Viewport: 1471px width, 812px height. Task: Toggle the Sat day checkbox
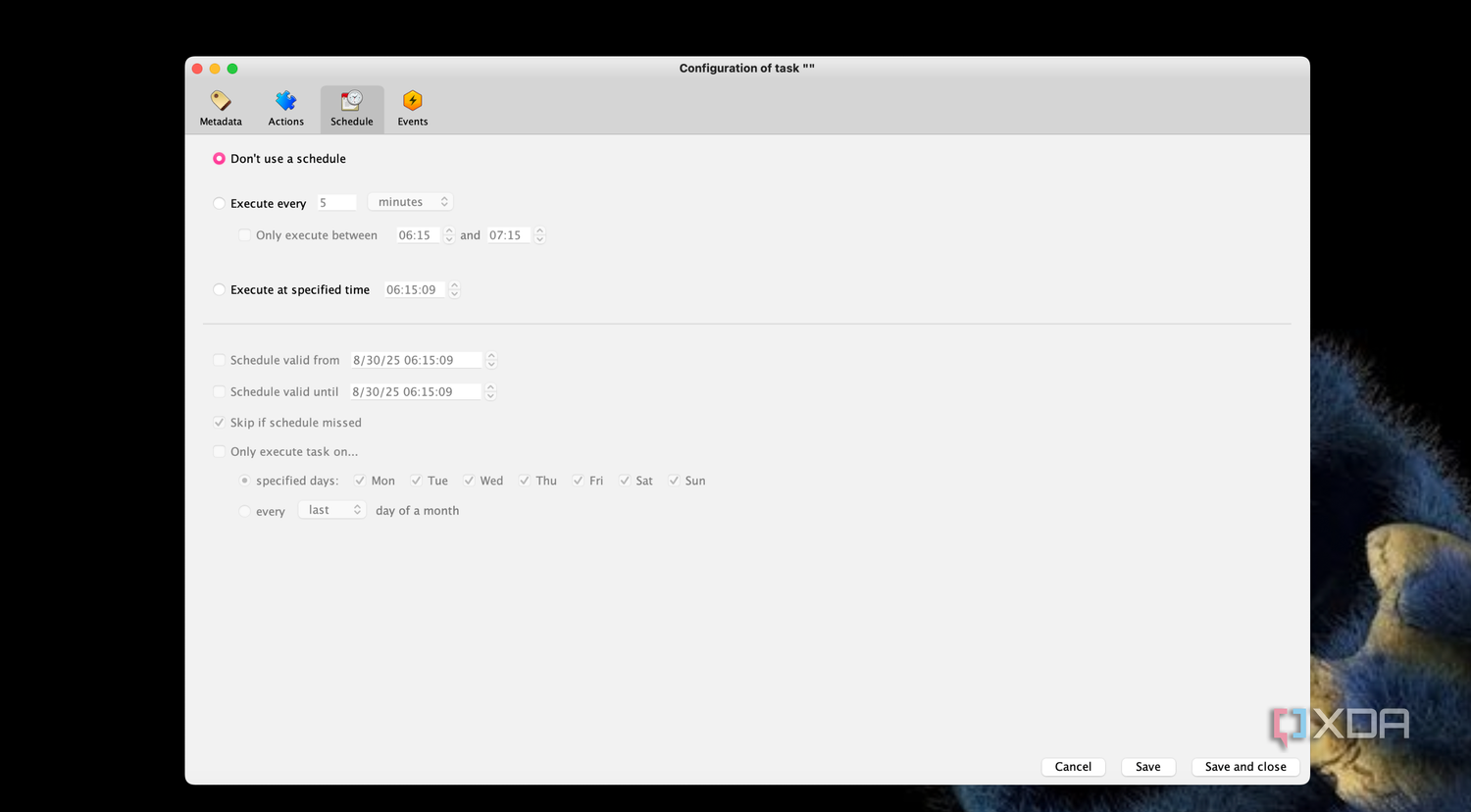tap(624, 481)
